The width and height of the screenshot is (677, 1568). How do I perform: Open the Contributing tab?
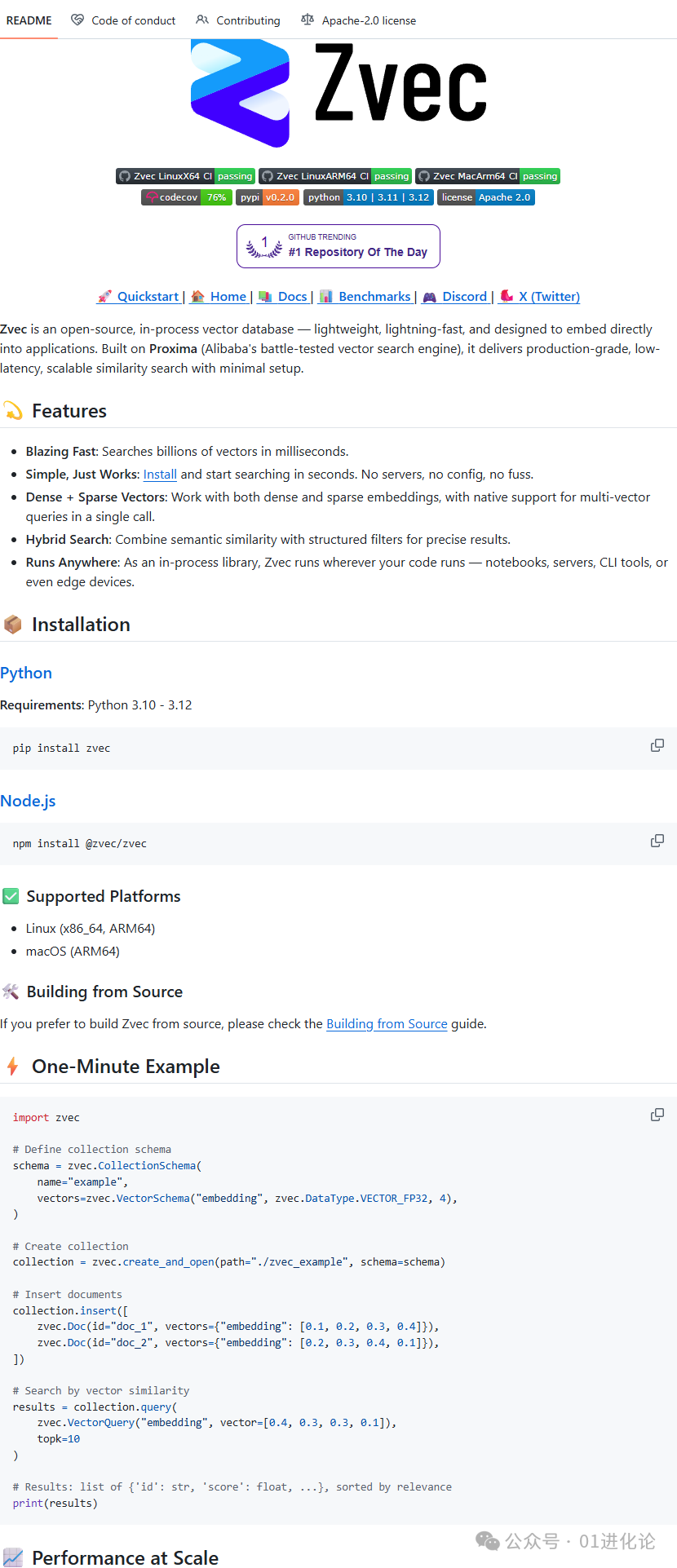click(238, 20)
